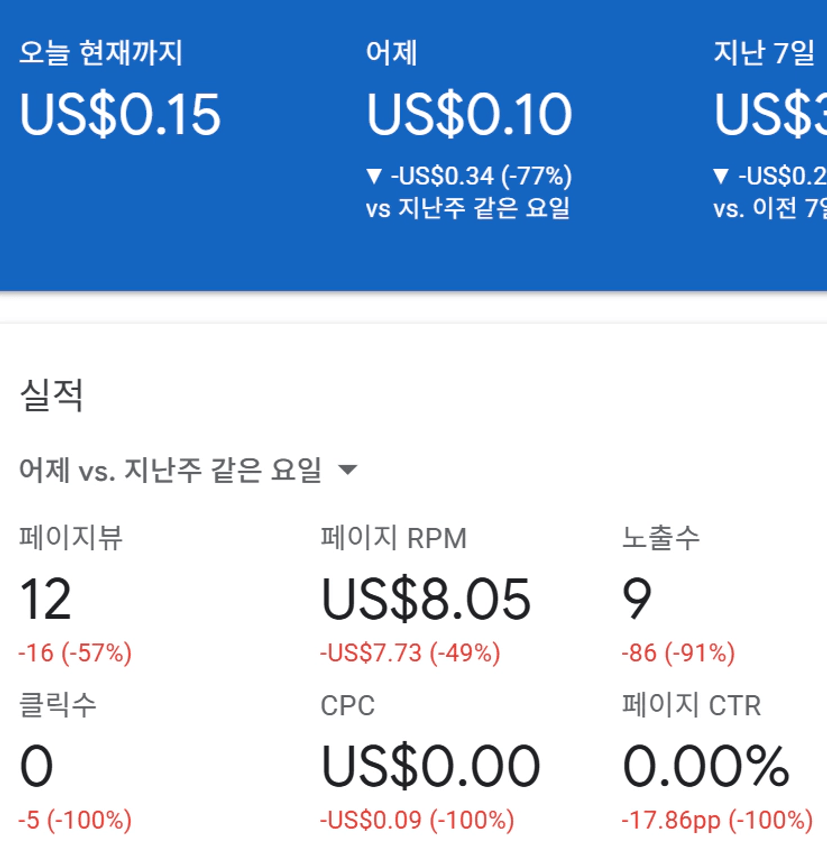Click the 실적 section heading
The image size is (827, 857).
51,396
